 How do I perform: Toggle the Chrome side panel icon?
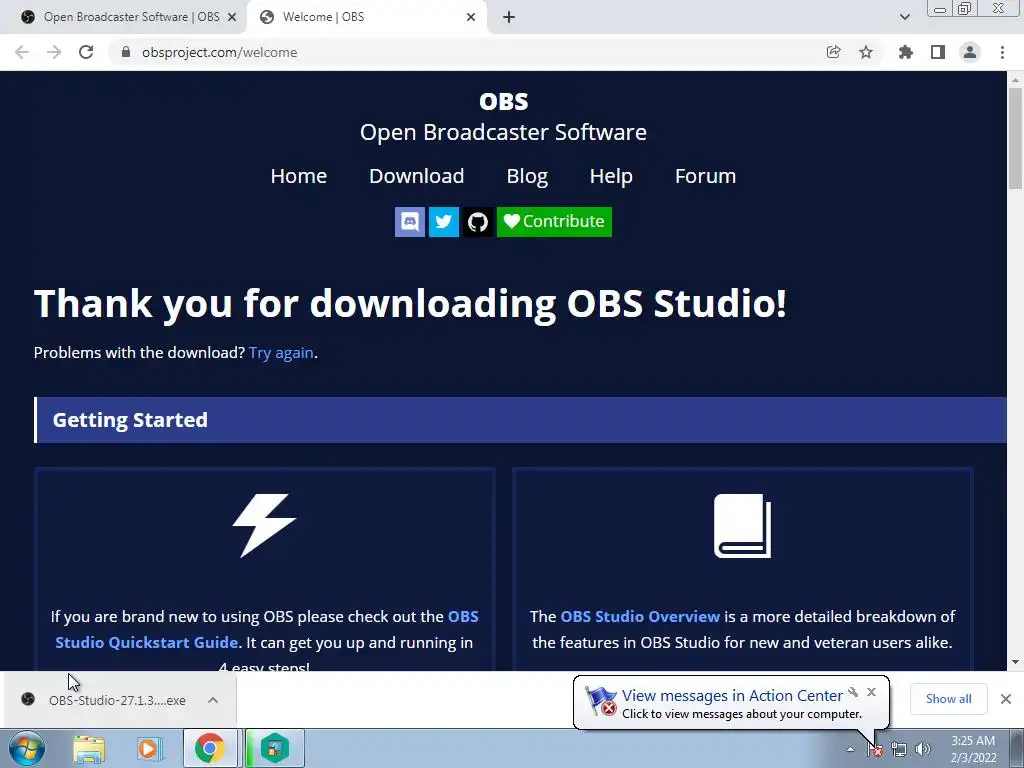[938, 52]
